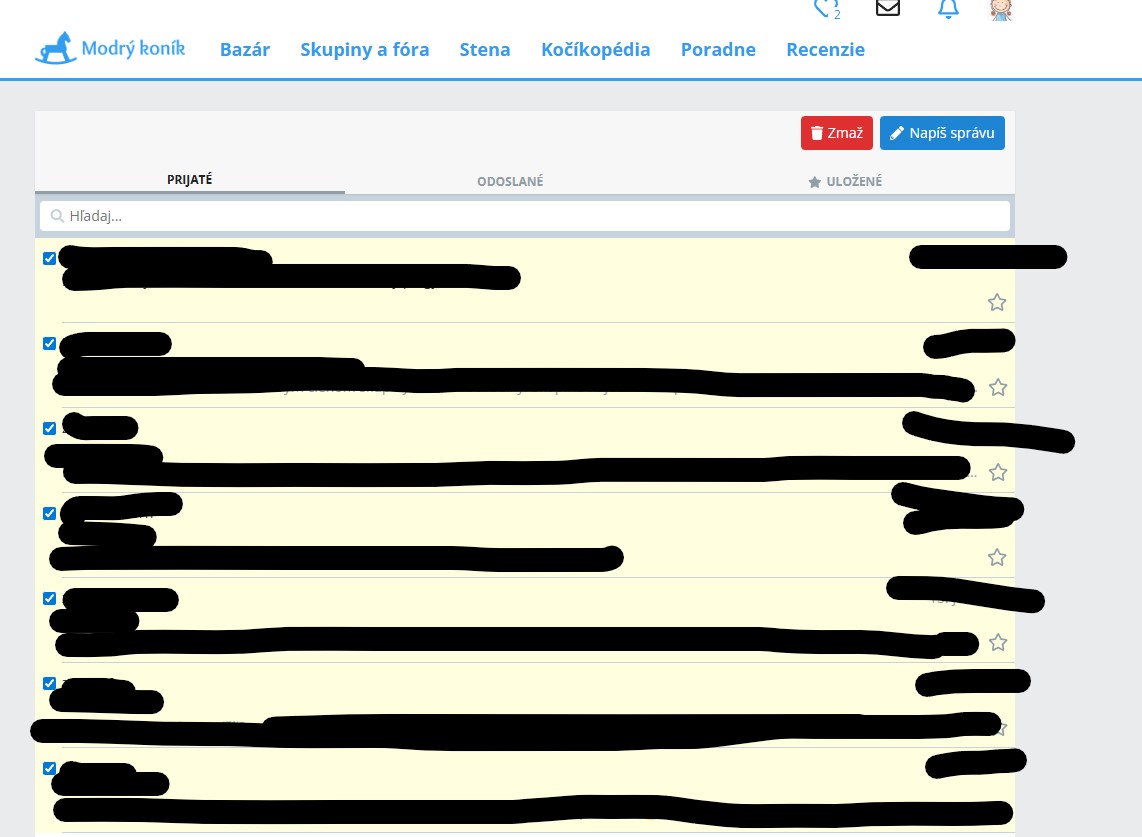
Task: Click the Napíš správu button
Action: [942, 133]
